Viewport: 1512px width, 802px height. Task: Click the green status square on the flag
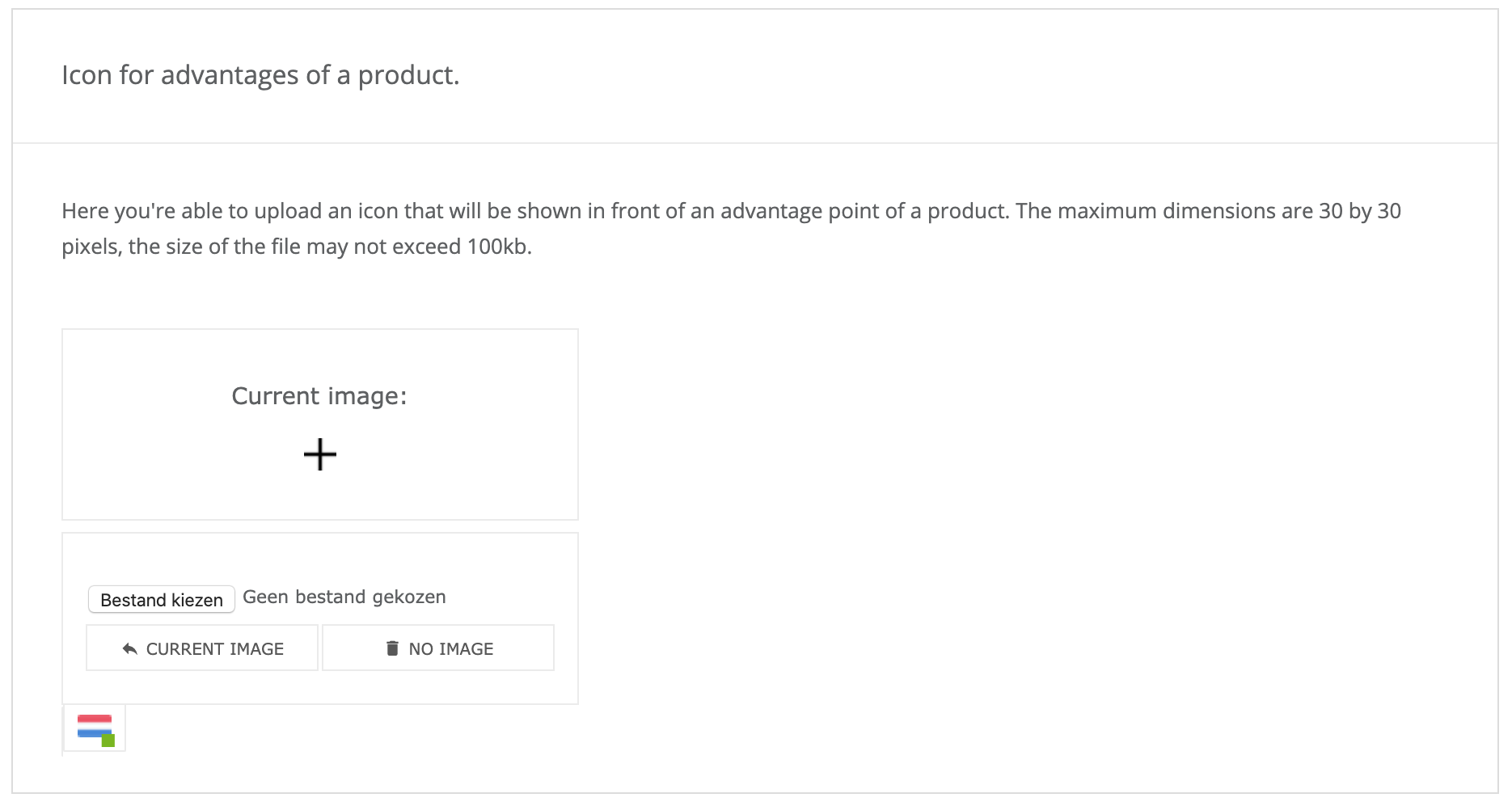click(x=108, y=741)
